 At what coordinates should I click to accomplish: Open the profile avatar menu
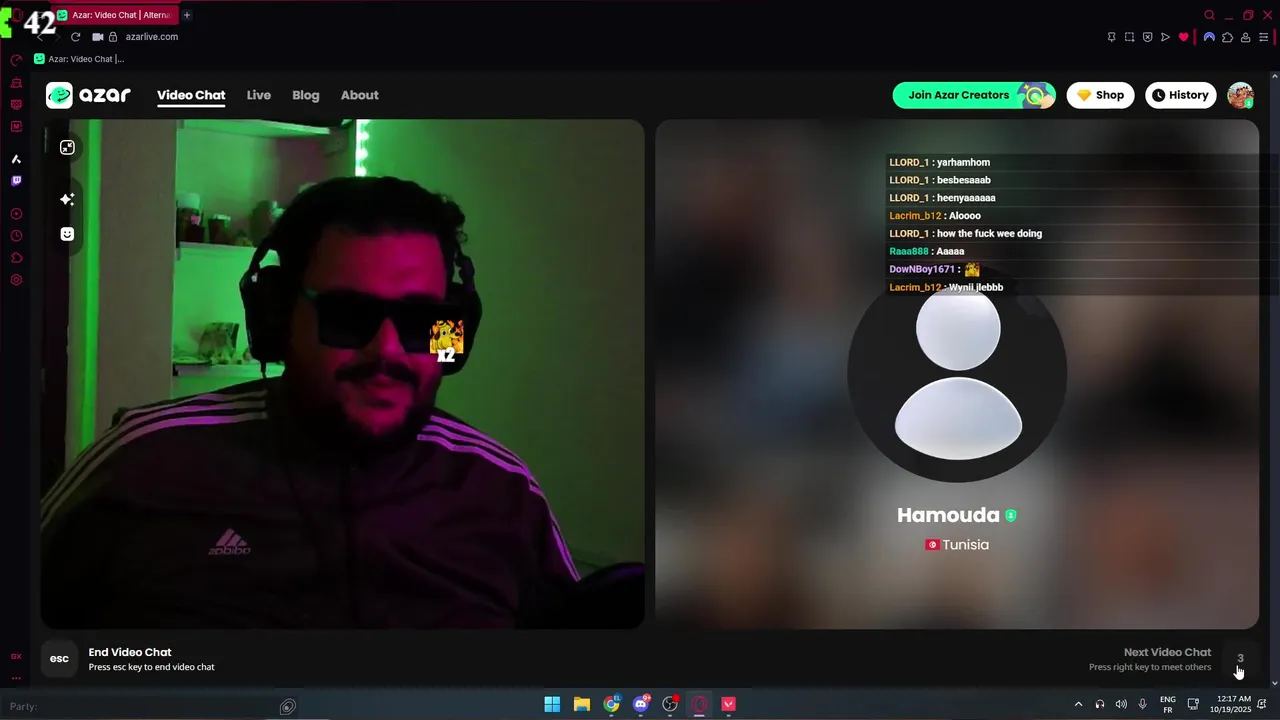tap(1240, 95)
